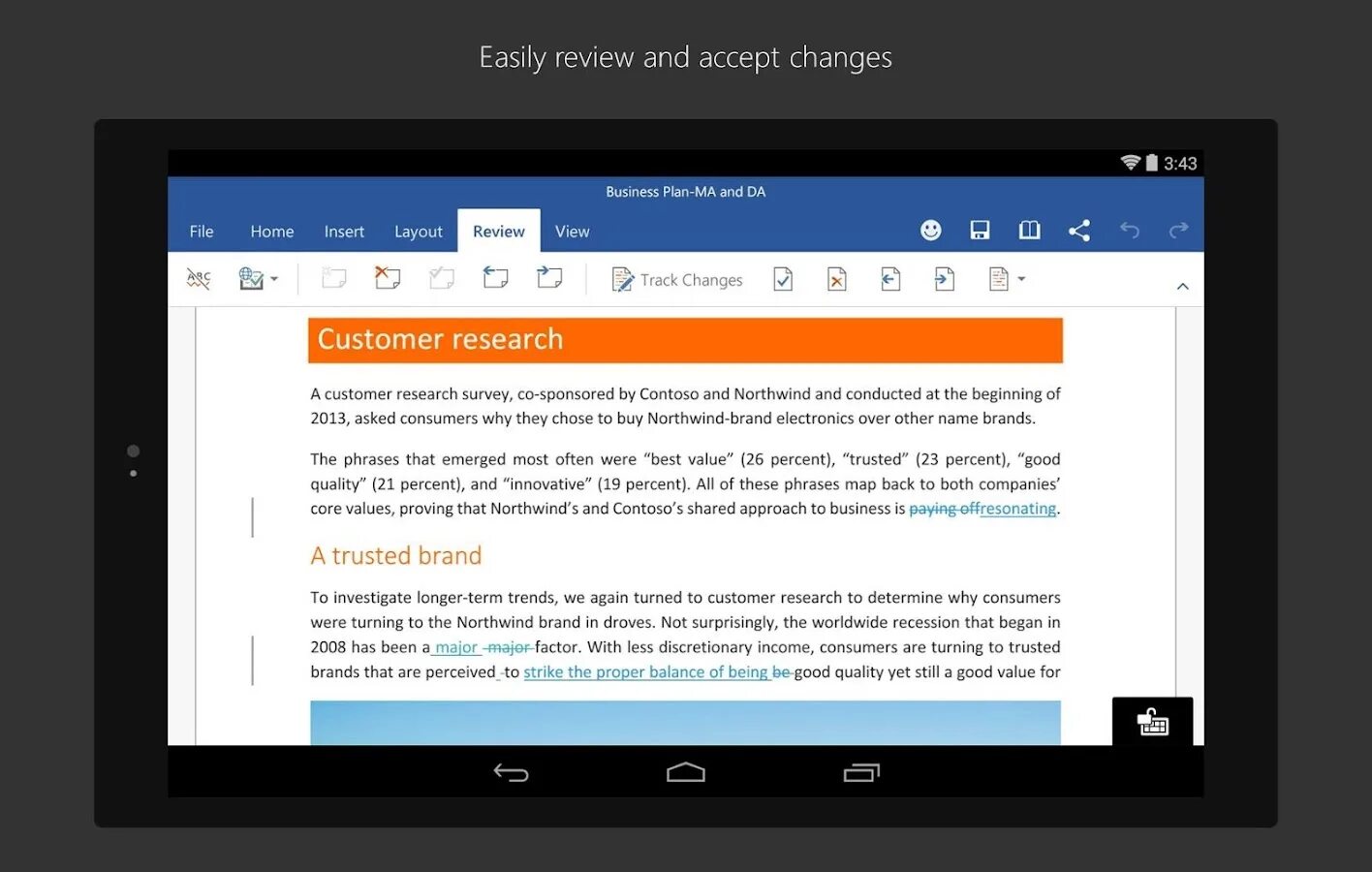Select the Review tab
This screenshot has height=872, width=1372.
click(x=499, y=232)
